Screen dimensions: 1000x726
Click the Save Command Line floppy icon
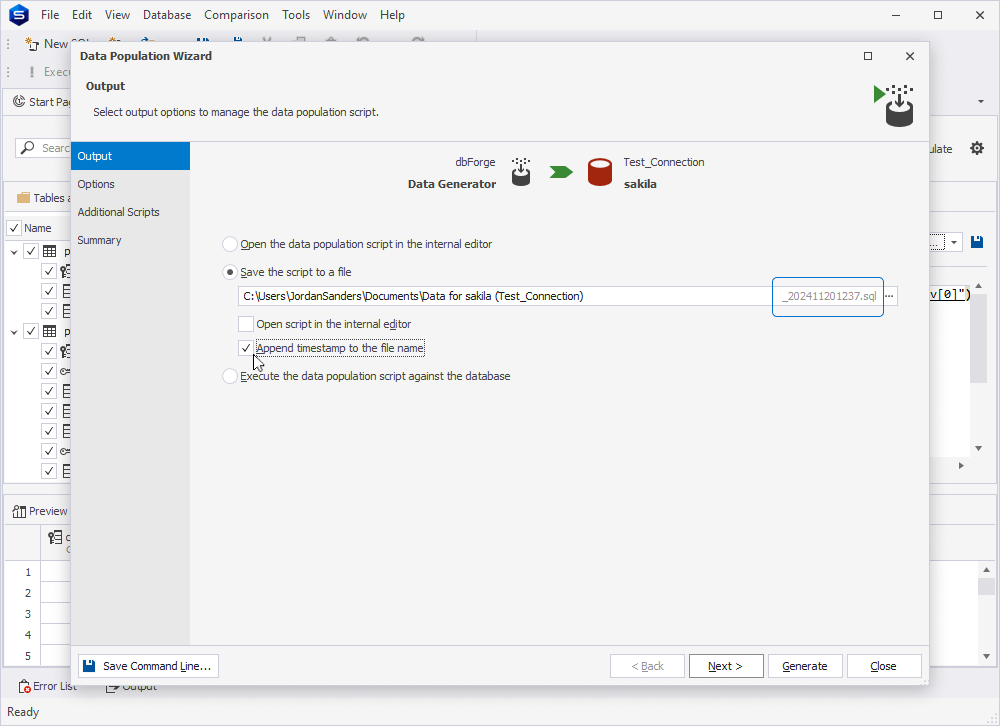click(x=89, y=666)
